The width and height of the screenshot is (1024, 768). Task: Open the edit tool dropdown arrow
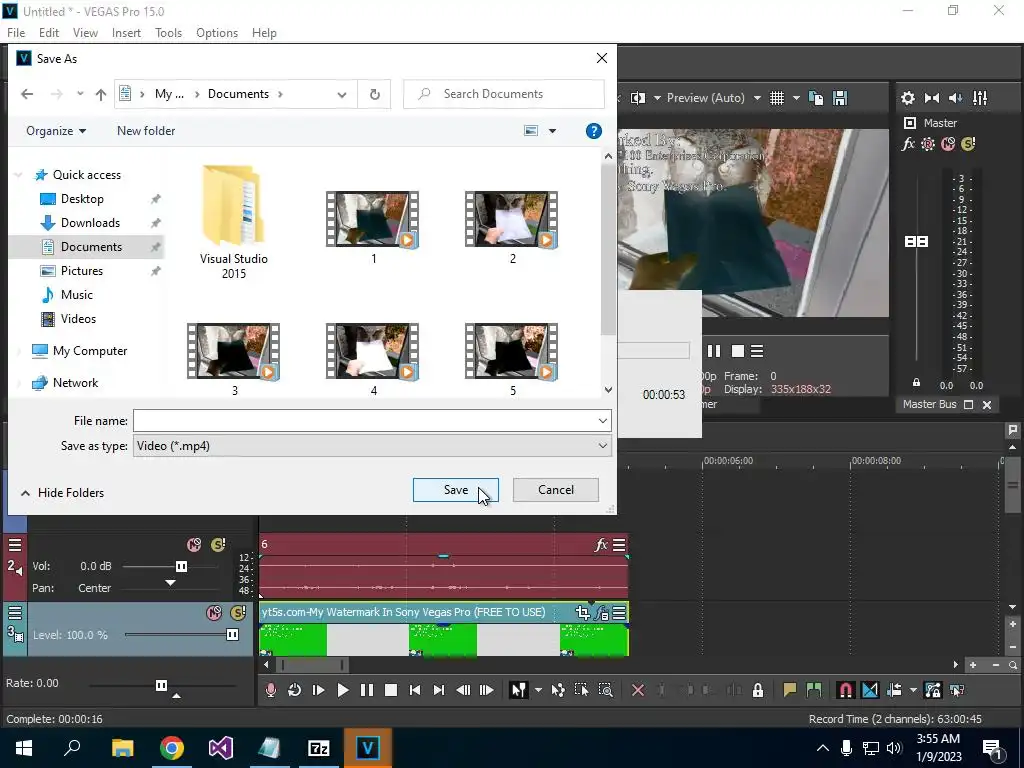pos(537,690)
